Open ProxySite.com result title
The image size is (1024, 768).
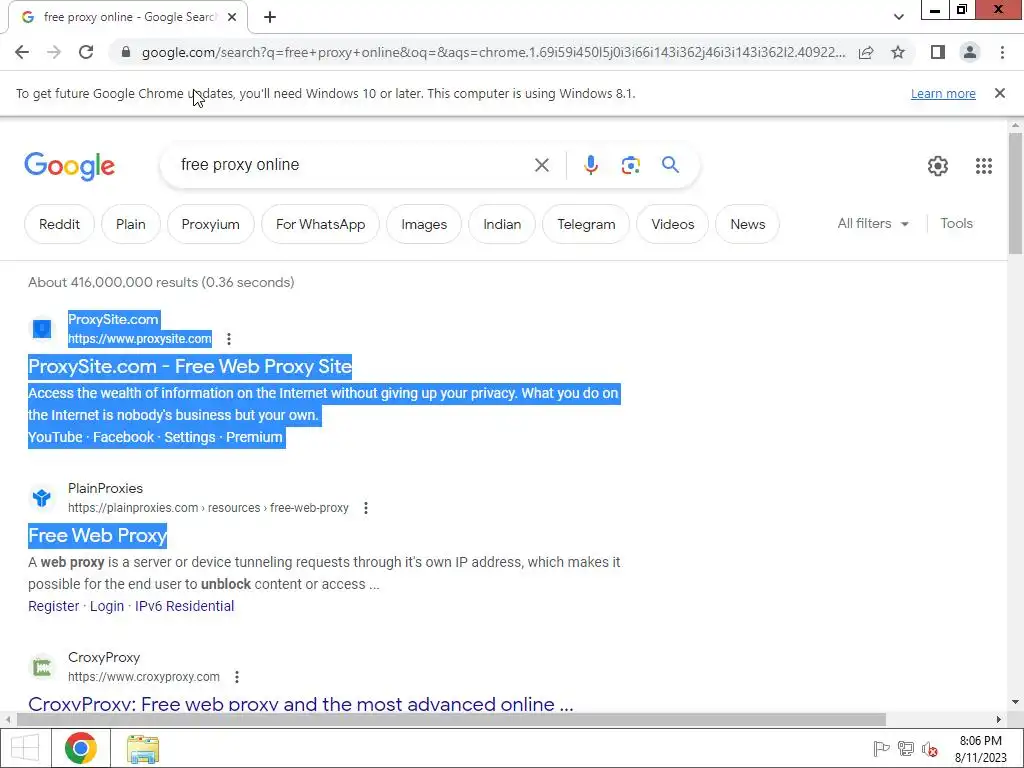pos(190,366)
